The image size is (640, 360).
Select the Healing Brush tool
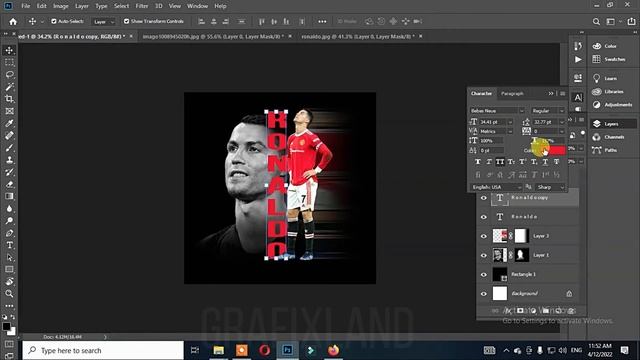click(x=9, y=136)
